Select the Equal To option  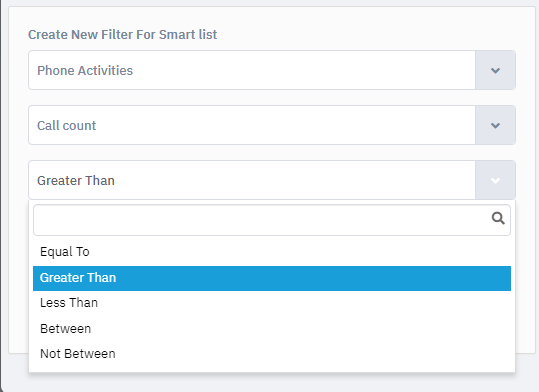[x=272, y=252]
